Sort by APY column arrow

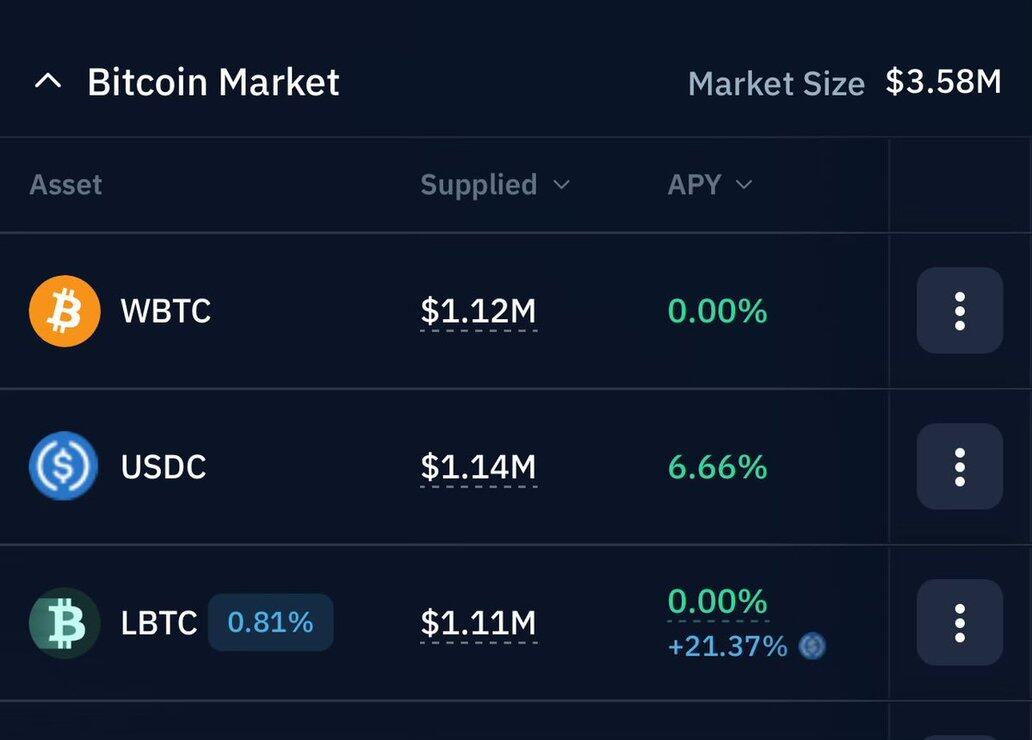point(744,185)
